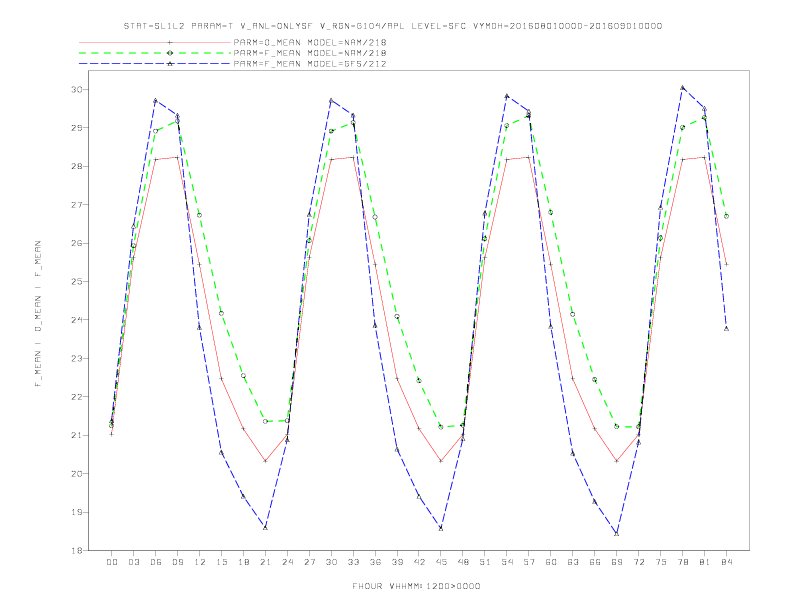Click x-axis forecast hour label 81
The height and width of the screenshot is (612, 792).
tap(705, 562)
